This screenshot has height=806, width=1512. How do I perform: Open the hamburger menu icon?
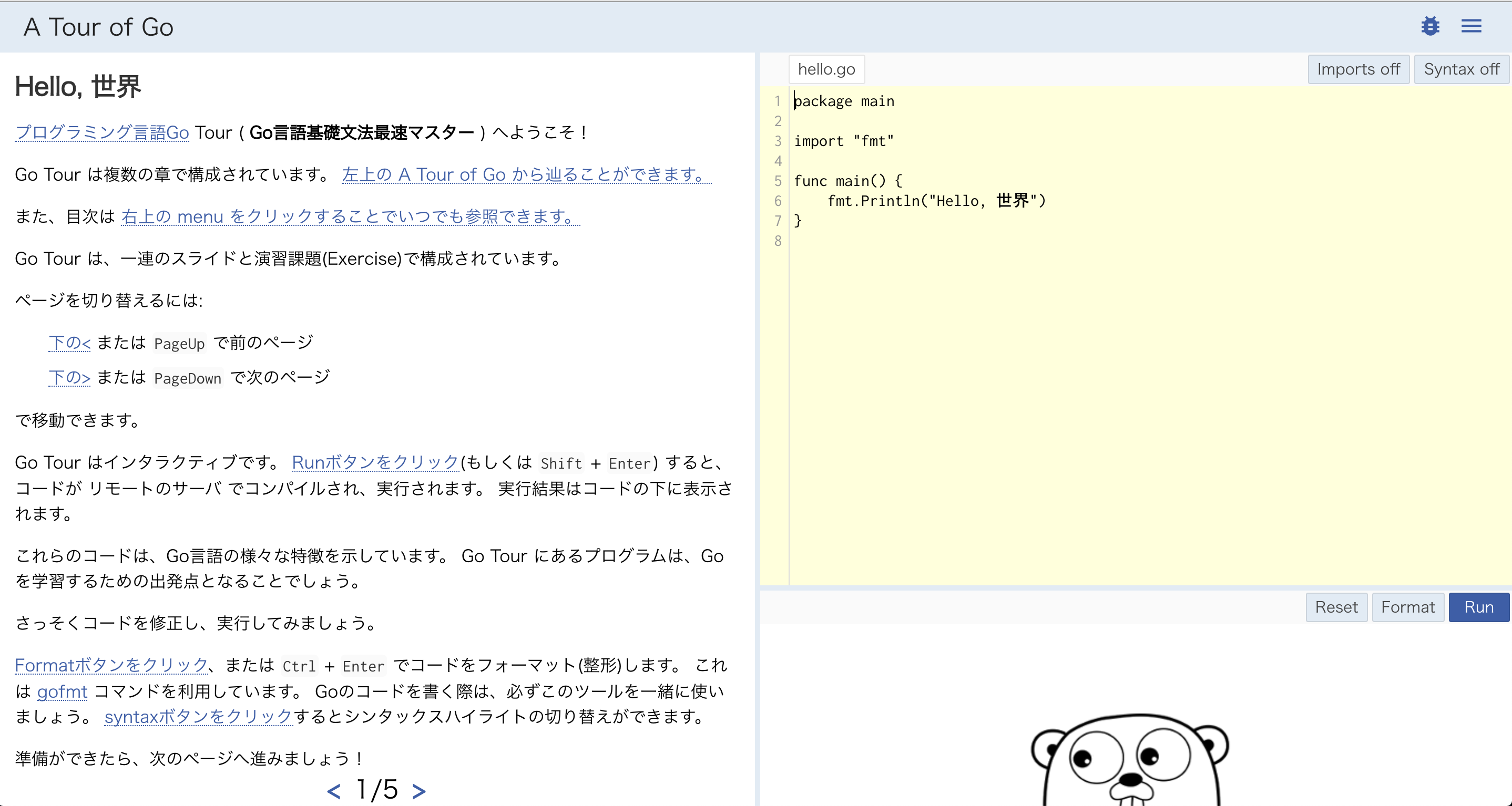[1472, 26]
